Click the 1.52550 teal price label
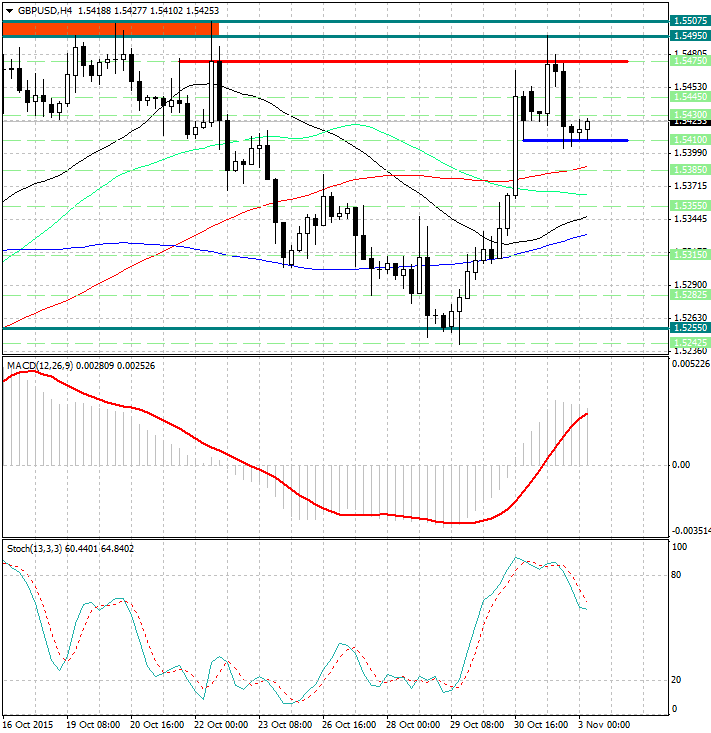The width and height of the screenshot is (711, 733). tap(691, 328)
